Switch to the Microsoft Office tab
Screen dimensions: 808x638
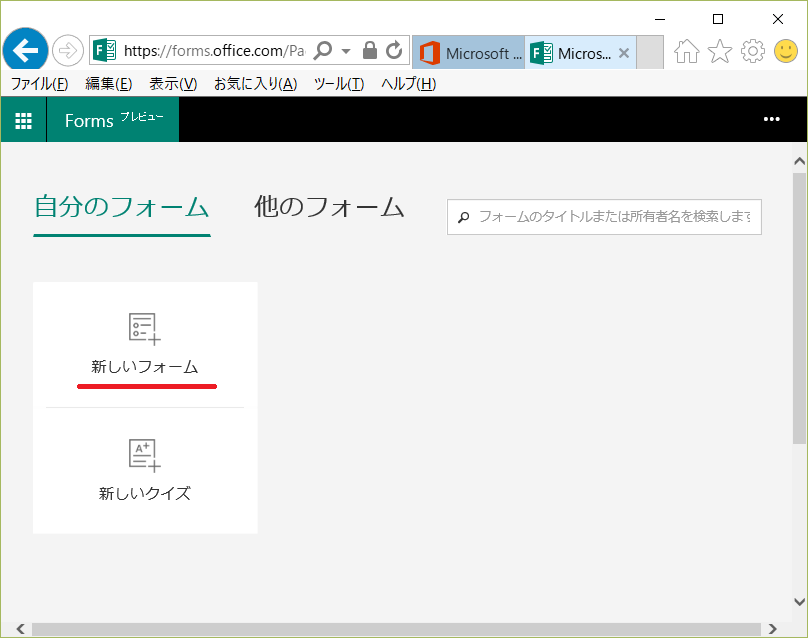click(x=469, y=53)
